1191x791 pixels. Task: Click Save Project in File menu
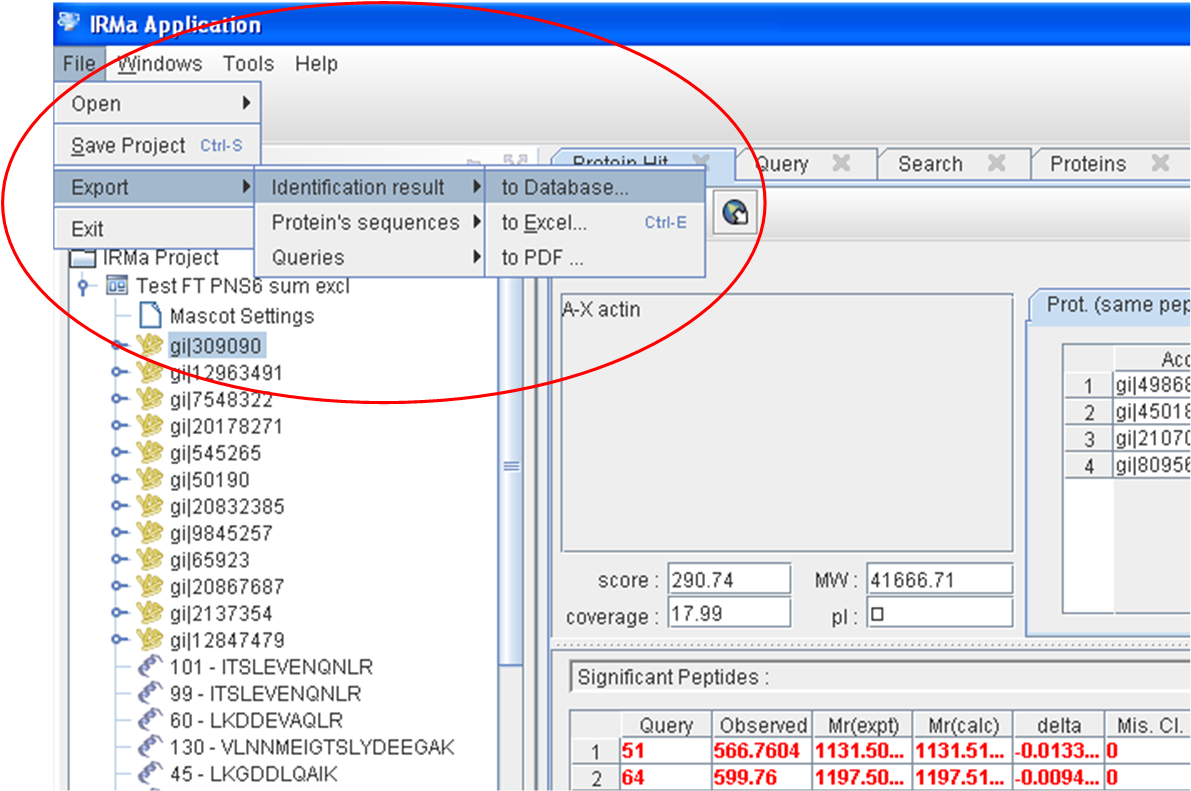click(128, 146)
